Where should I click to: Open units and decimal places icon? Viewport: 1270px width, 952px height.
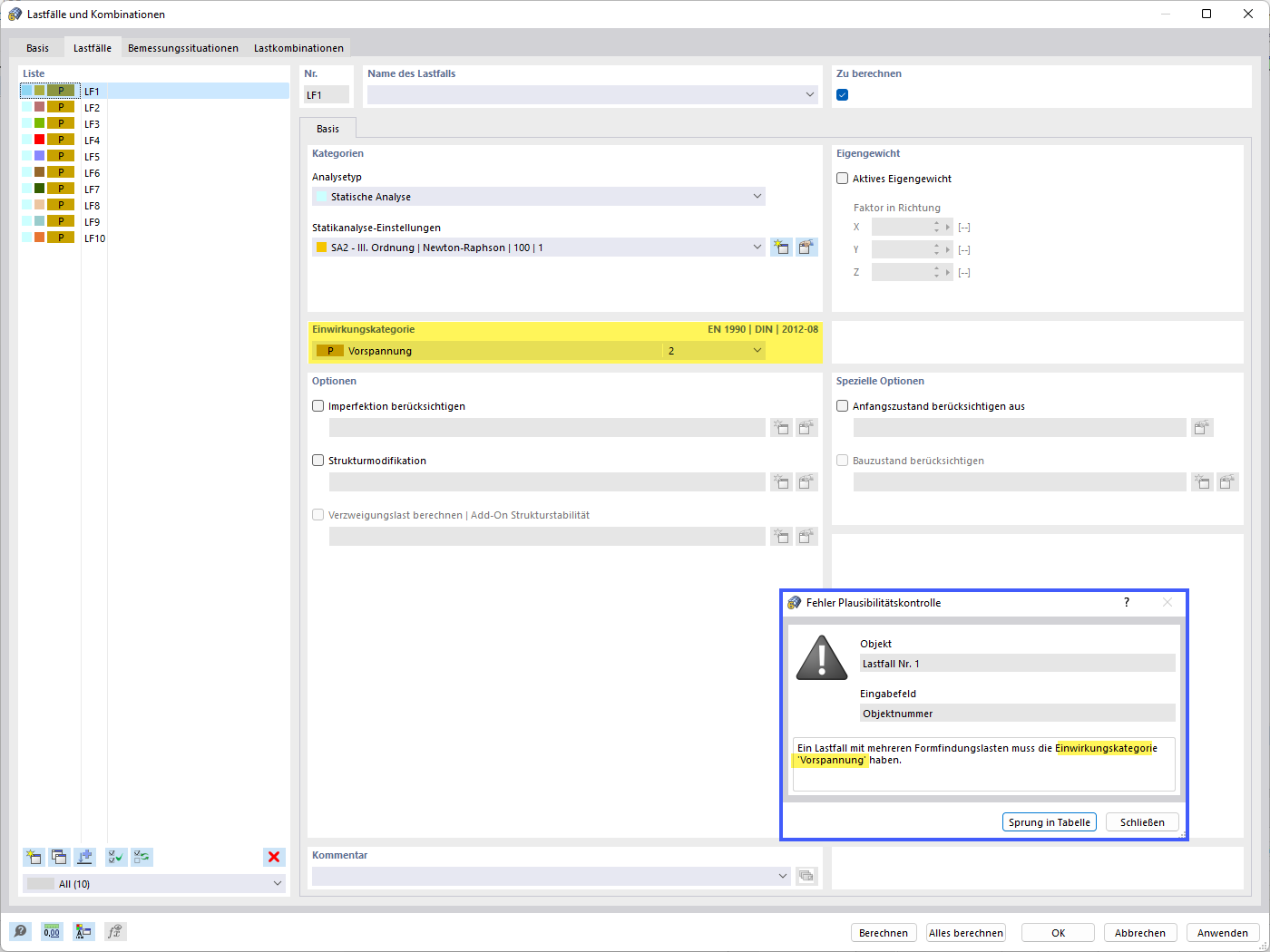(x=52, y=931)
